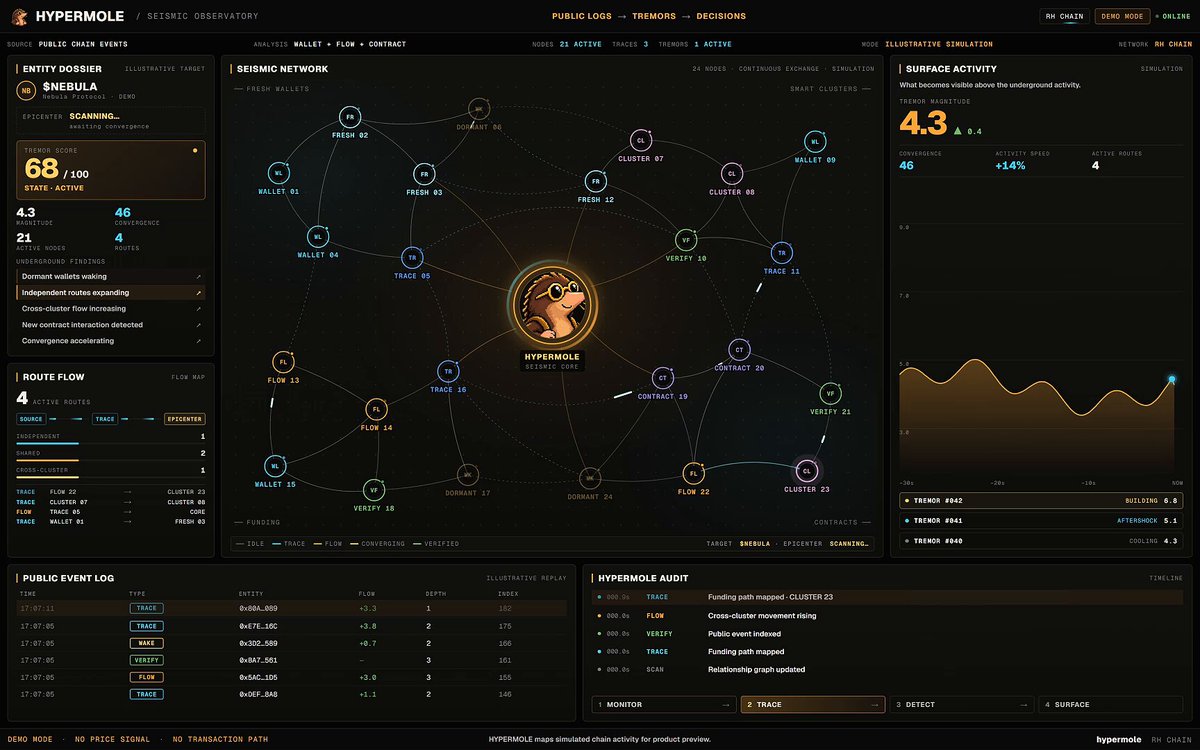Select the FRESH 12 node icon
This screenshot has height=750, width=1200.
[x=596, y=182]
